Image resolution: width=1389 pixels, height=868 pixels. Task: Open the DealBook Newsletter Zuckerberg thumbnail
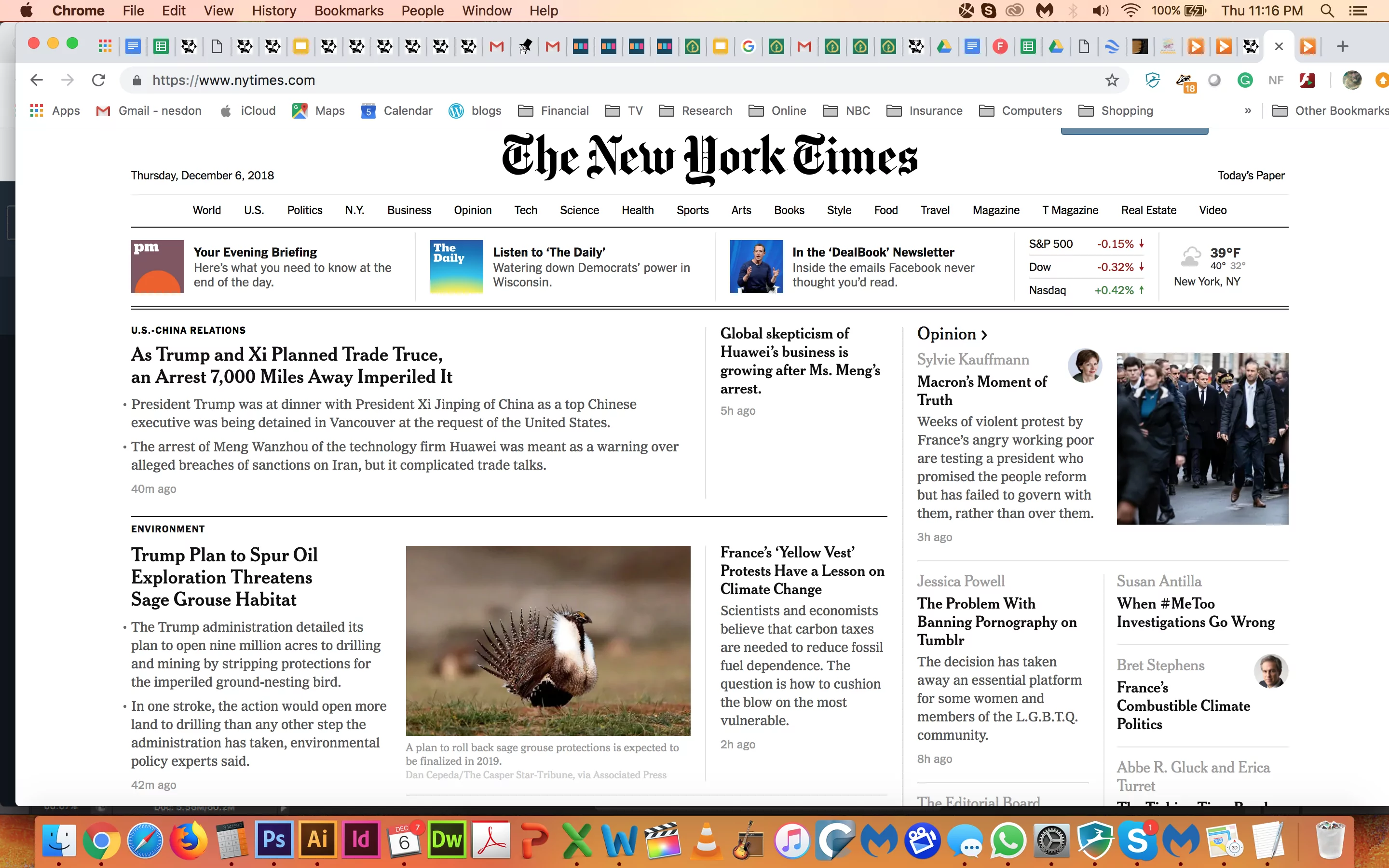pyautogui.click(x=757, y=266)
